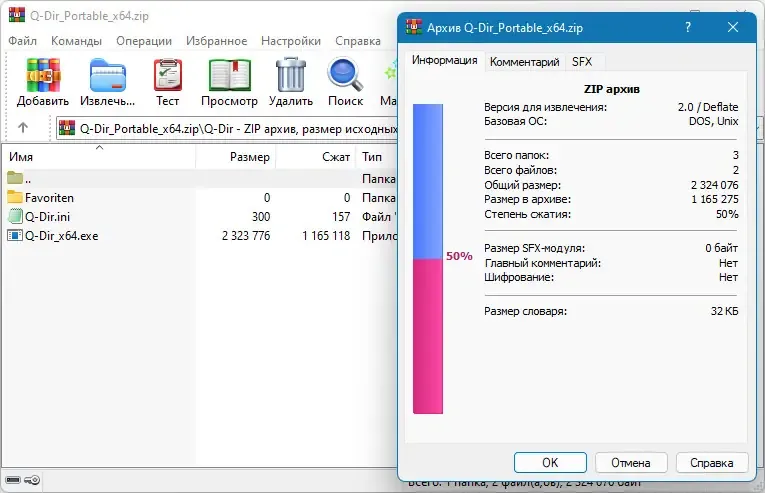Click the 32 КБ dictionary size value
Image resolution: width=765 pixels, height=493 pixels.
tap(725, 311)
